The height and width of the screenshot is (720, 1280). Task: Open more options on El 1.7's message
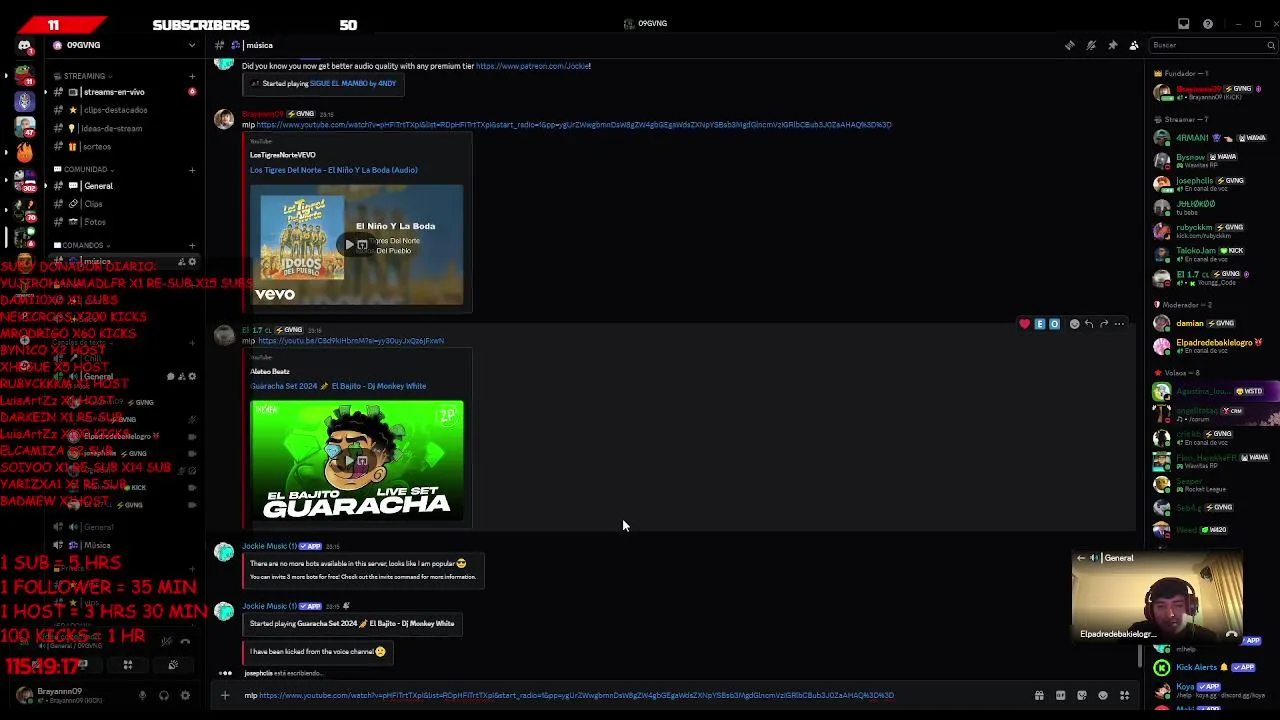point(1119,324)
